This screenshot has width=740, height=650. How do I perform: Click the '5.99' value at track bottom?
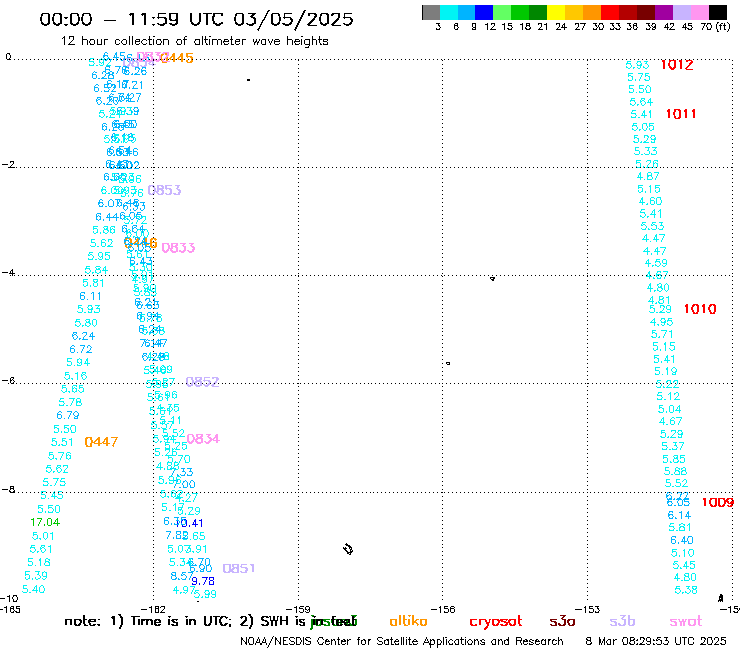(x=205, y=595)
